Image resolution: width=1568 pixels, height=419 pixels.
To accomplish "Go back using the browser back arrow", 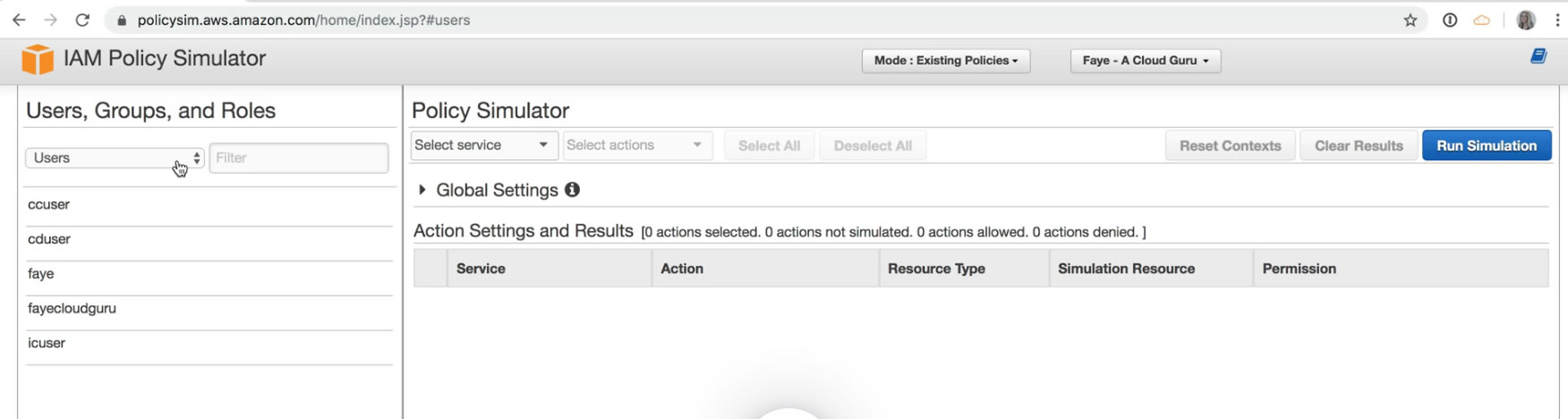I will pyautogui.click(x=19, y=20).
